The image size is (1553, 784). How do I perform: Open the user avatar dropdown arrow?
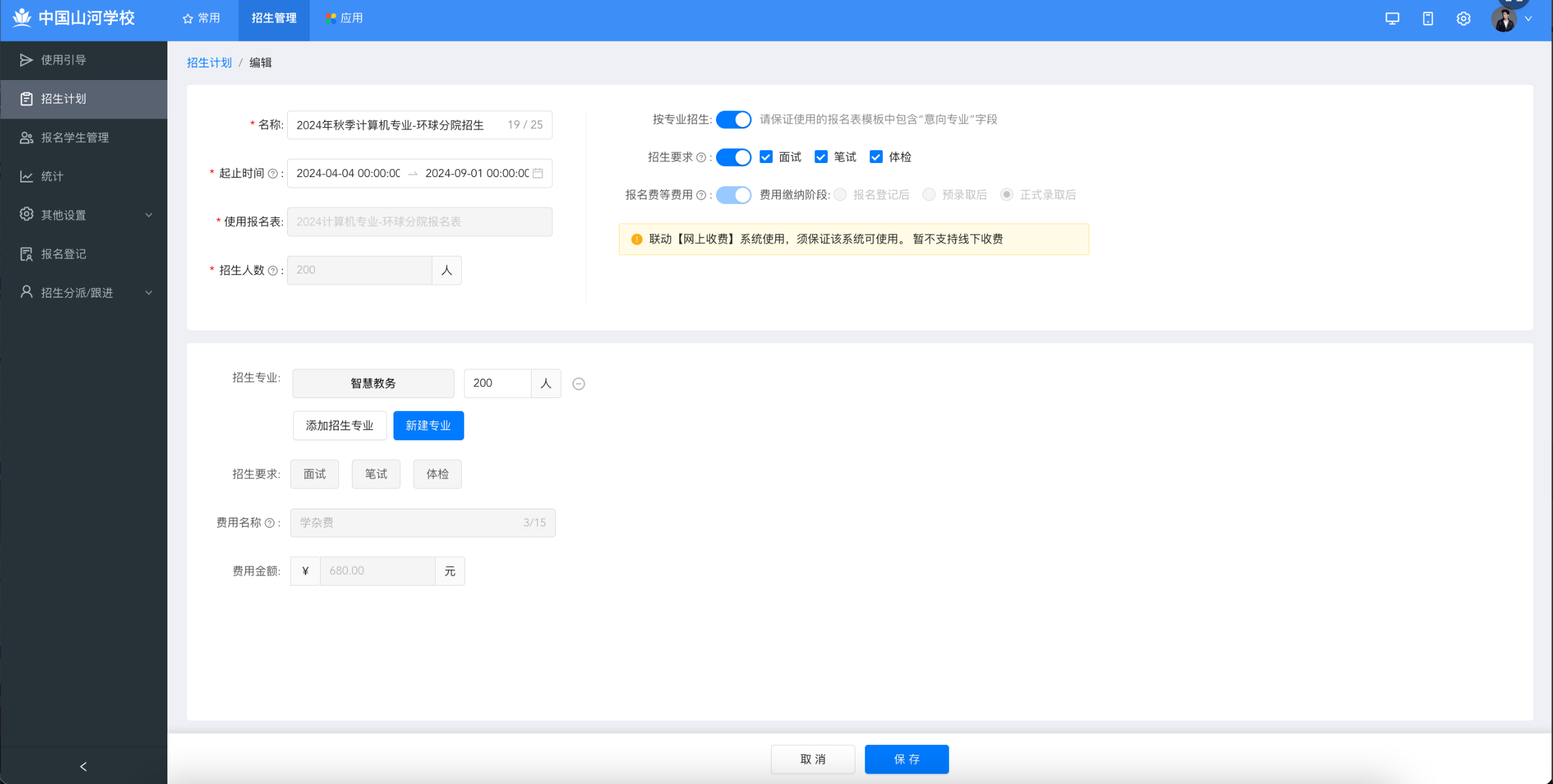pyautogui.click(x=1528, y=19)
